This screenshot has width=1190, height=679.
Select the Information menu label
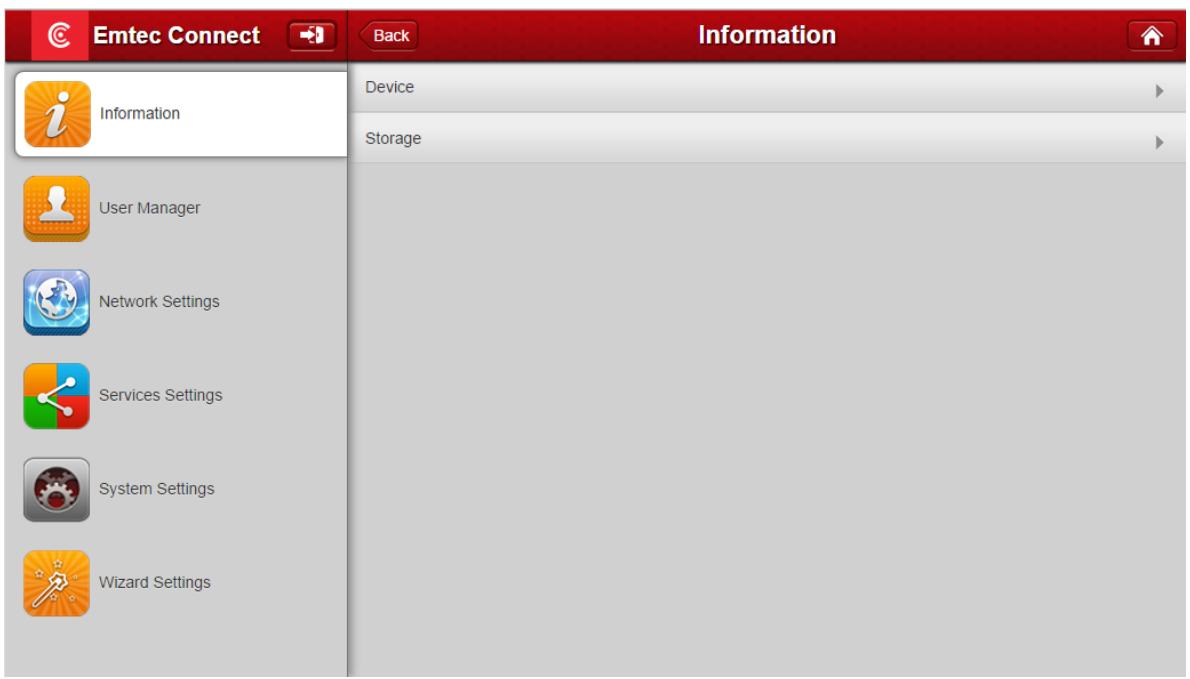140,113
